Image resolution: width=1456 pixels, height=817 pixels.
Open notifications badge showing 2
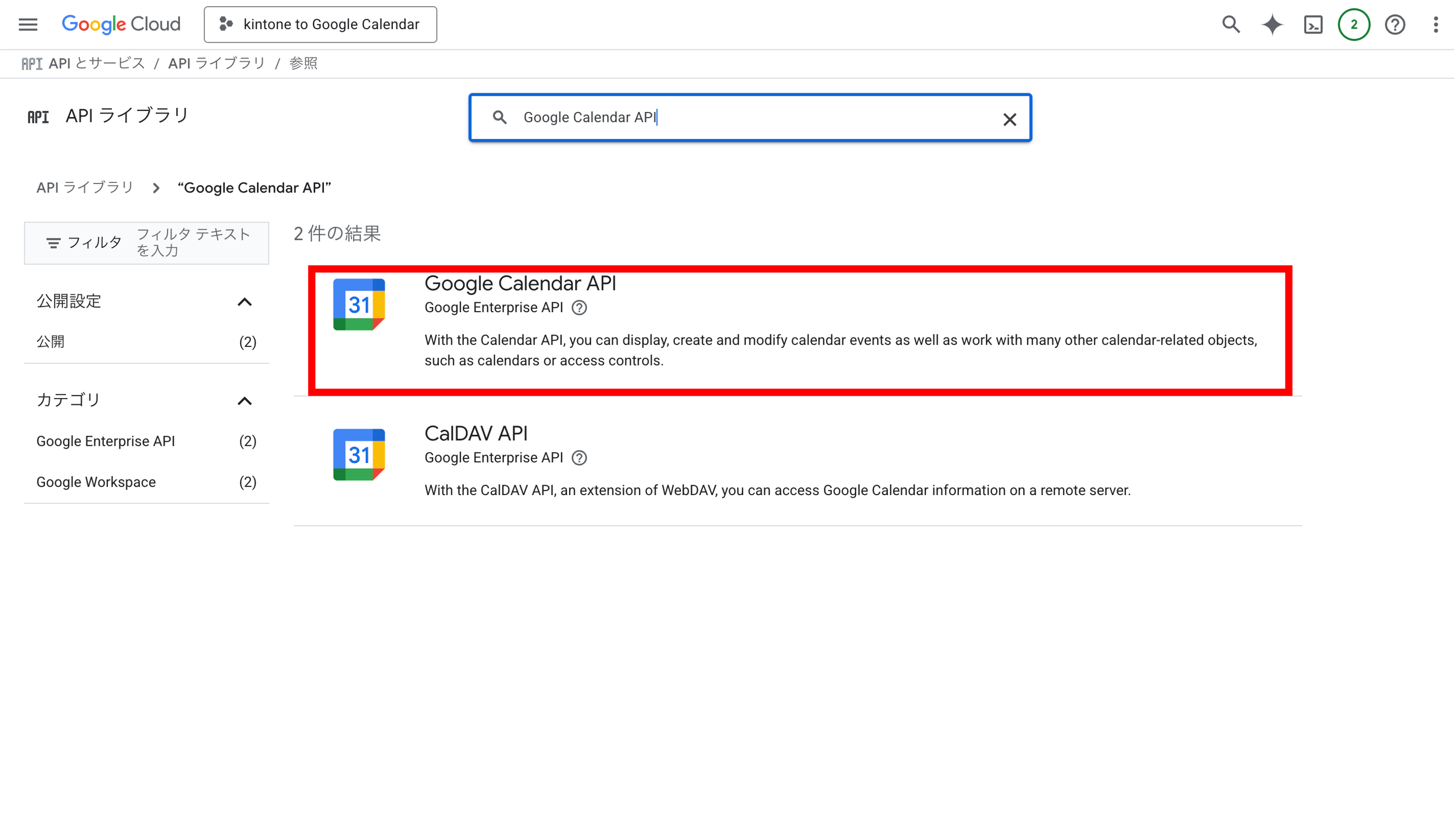tap(1354, 24)
